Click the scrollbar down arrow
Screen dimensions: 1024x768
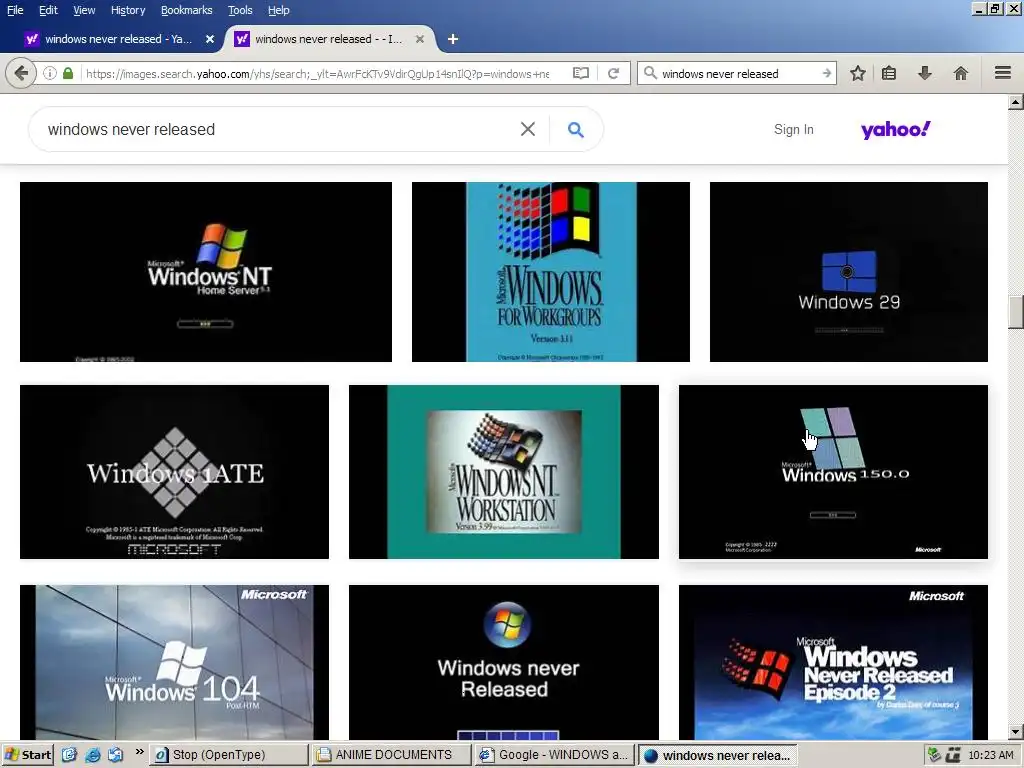[1016, 731]
